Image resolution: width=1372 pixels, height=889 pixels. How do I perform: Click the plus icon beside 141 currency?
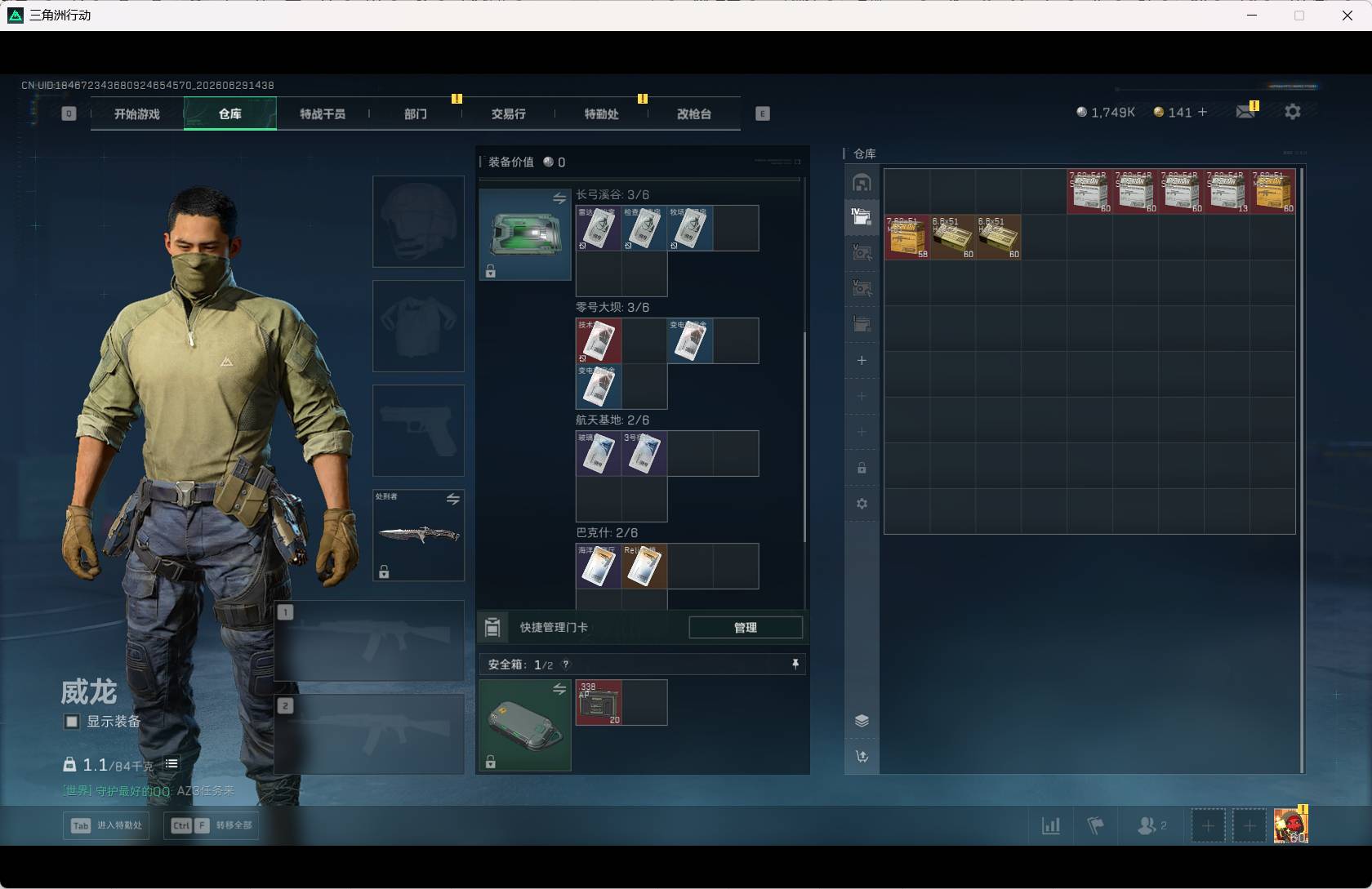pyautogui.click(x=1202, y=112)
